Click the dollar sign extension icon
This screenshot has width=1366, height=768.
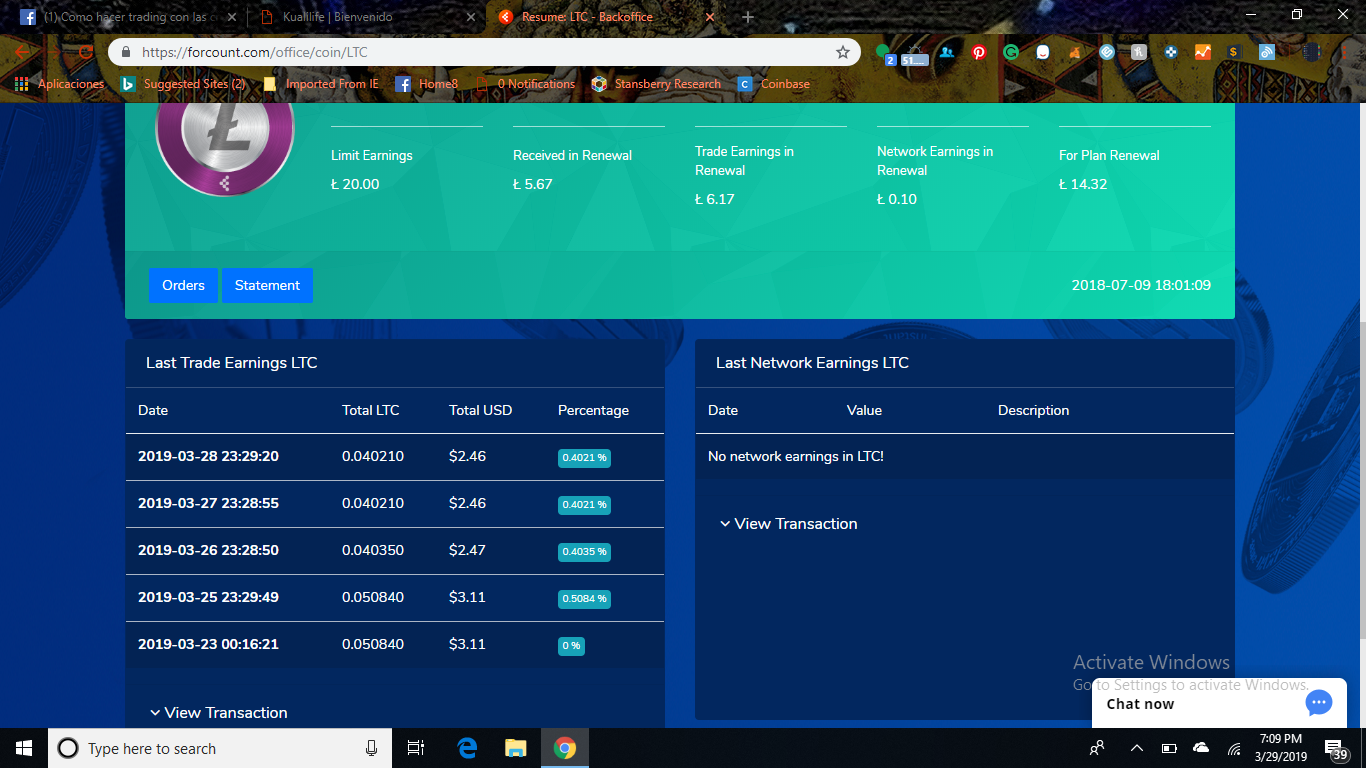1235,52
